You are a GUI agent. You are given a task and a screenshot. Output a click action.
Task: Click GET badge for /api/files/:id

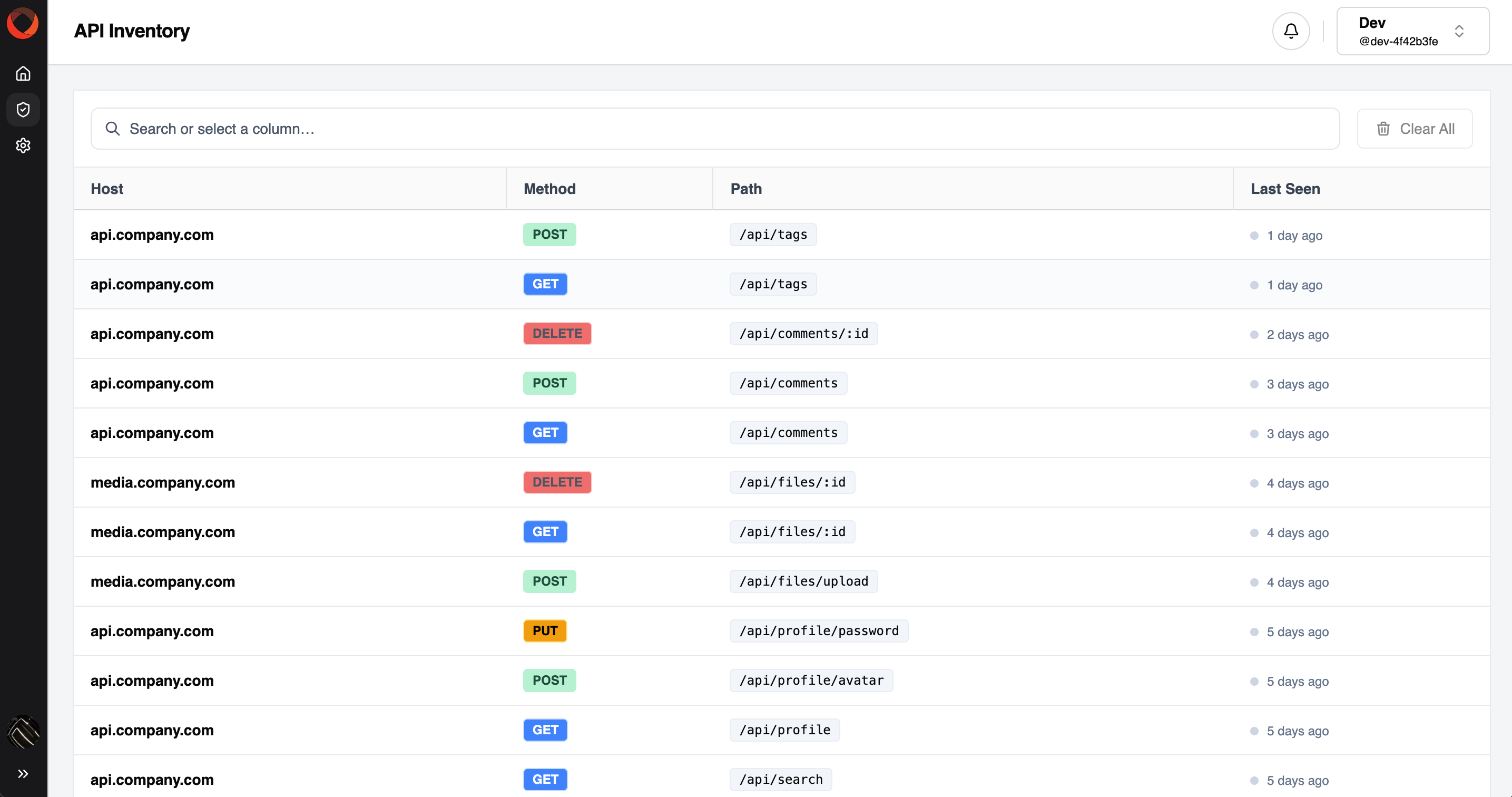tap(545, 531)
